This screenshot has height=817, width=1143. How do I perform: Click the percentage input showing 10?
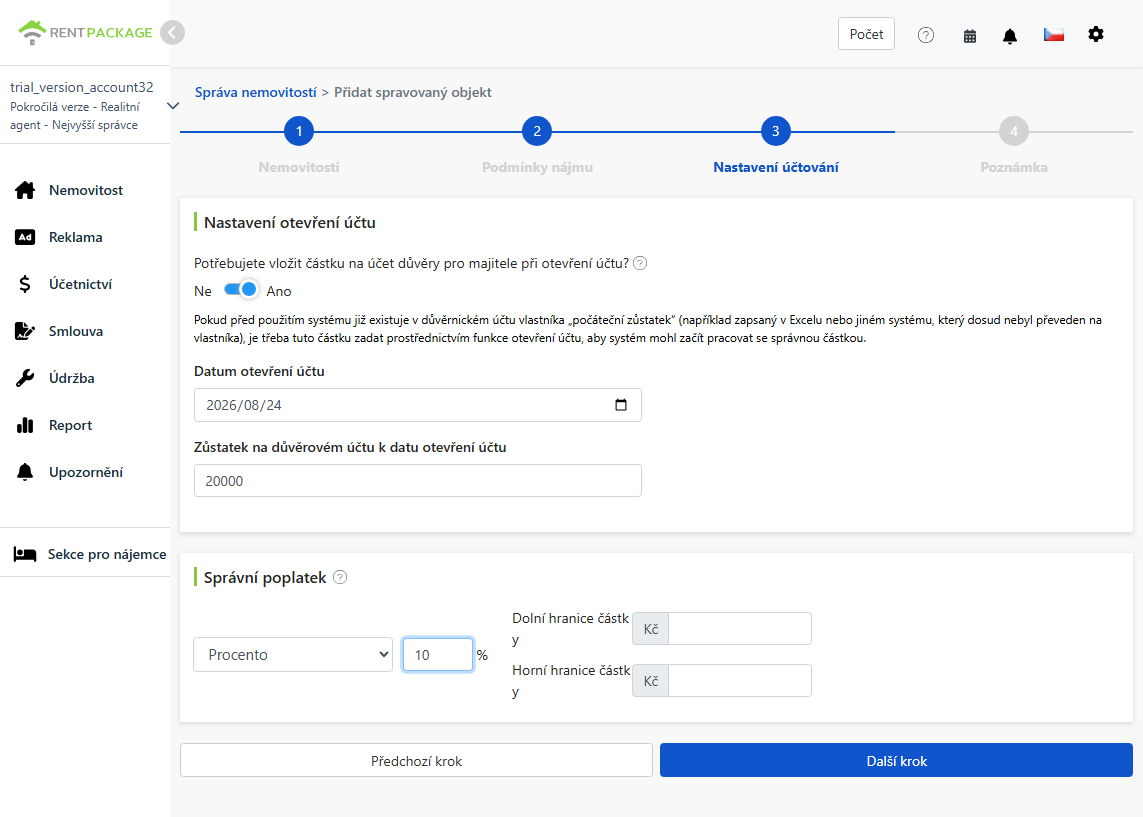coord(438,654)
